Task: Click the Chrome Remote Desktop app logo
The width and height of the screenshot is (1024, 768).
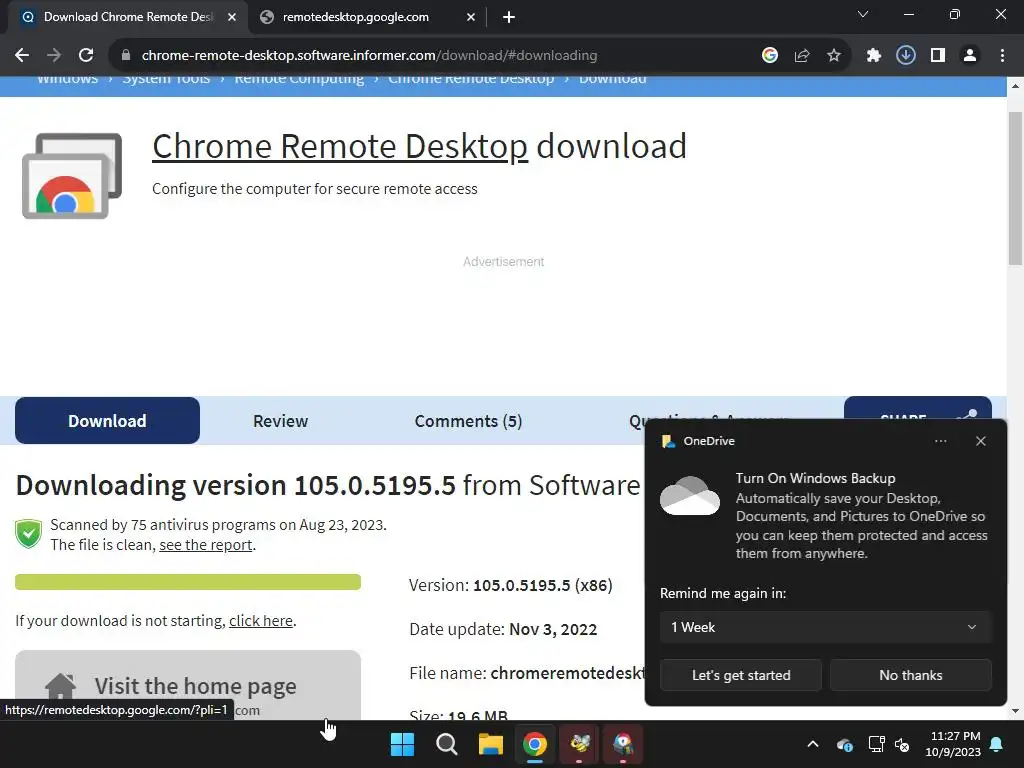Action: [72, 176]
